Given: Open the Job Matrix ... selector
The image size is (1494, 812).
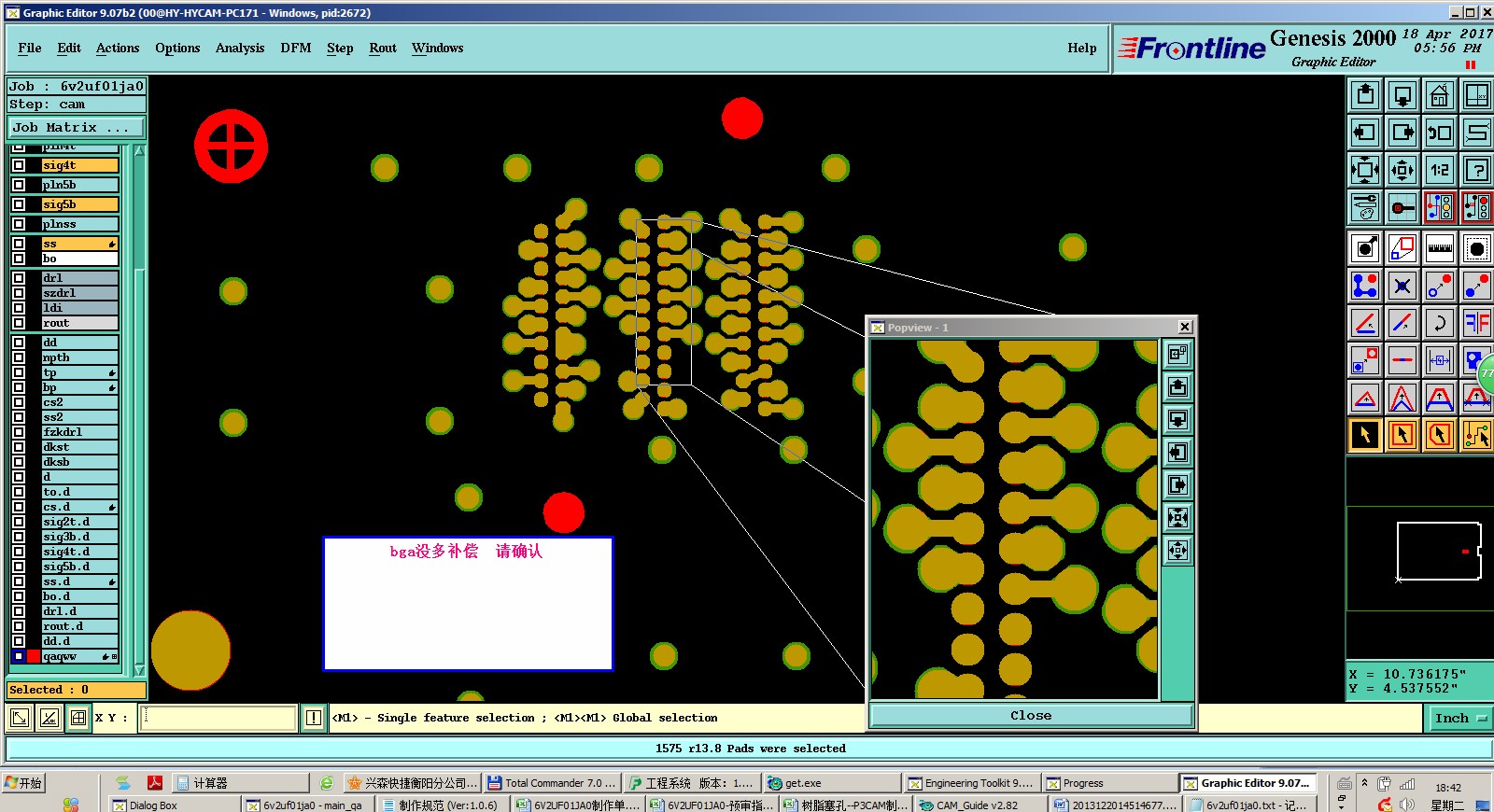Looking at the screenshot, I should click(77, 128).
